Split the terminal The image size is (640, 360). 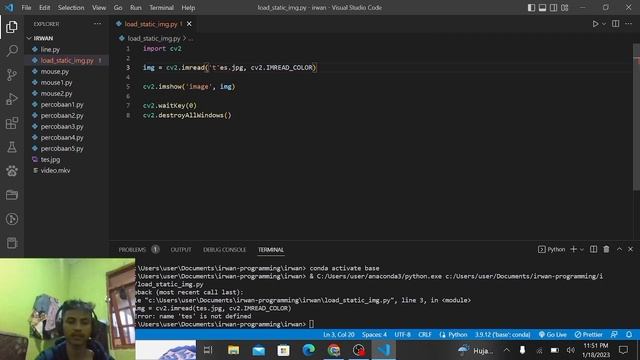click(593, 249)
